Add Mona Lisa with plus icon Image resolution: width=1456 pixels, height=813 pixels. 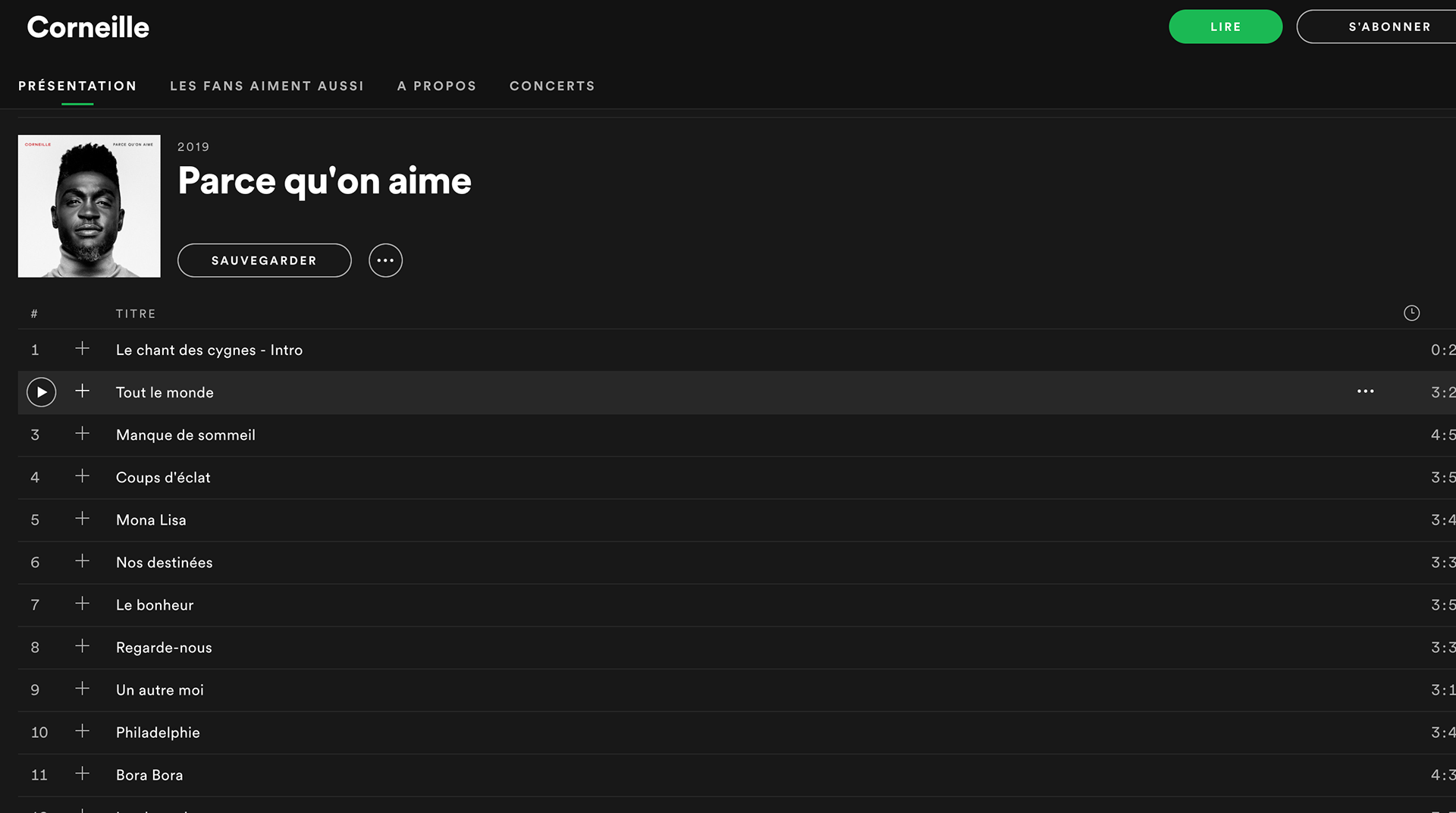tap(83, 519)
